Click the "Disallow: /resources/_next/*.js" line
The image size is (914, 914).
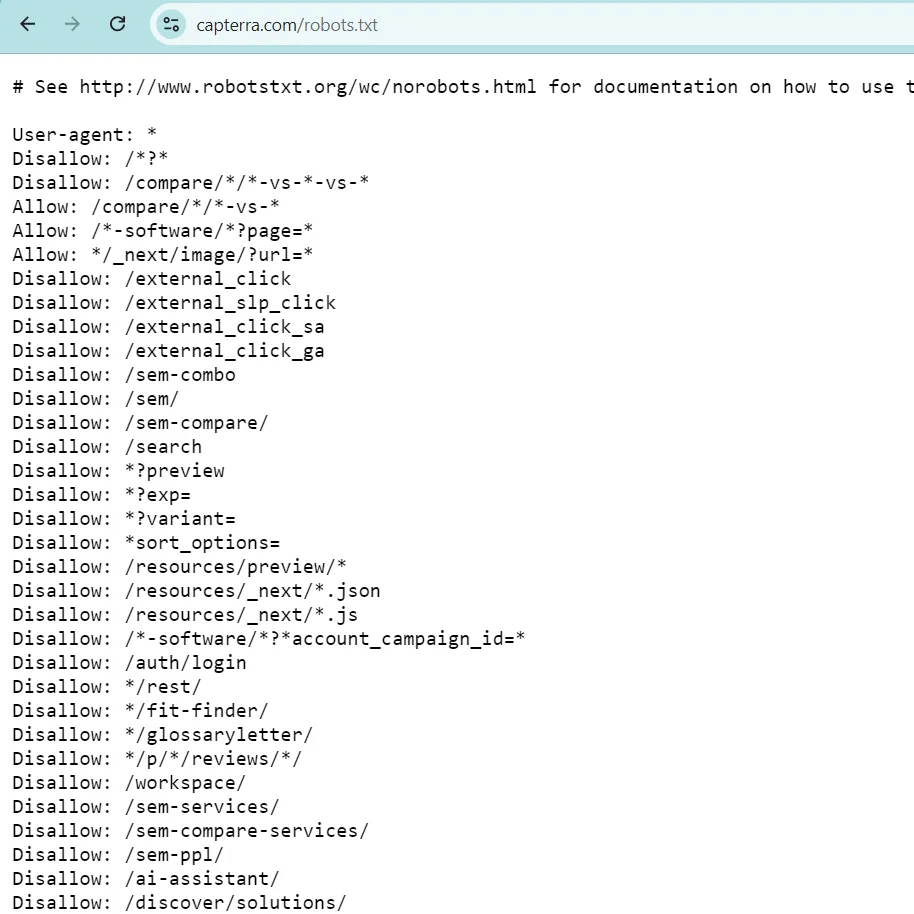[x=185, y=614]
